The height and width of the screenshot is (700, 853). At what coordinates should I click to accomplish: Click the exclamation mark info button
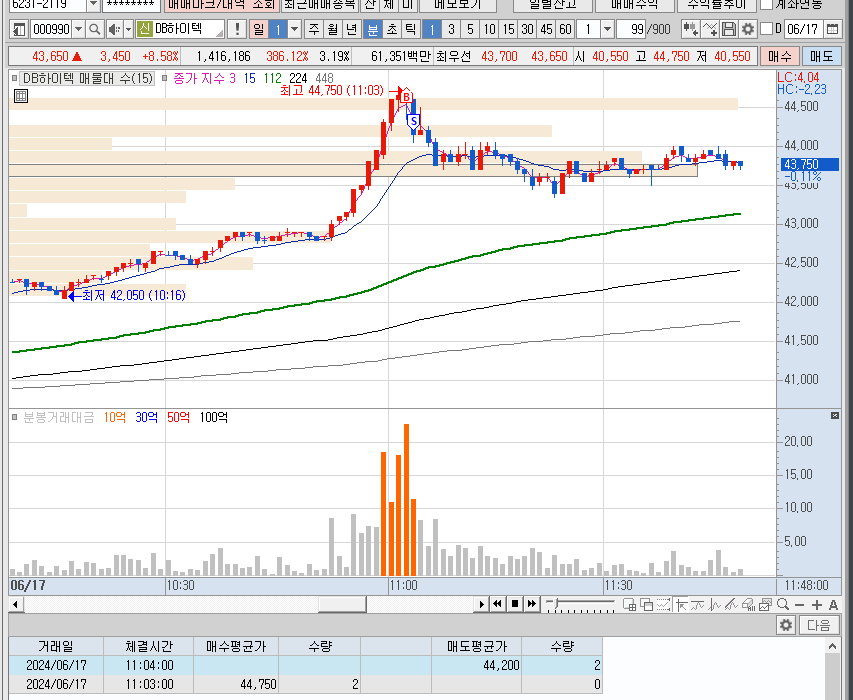pyautogui.click(x=237, y=29)
